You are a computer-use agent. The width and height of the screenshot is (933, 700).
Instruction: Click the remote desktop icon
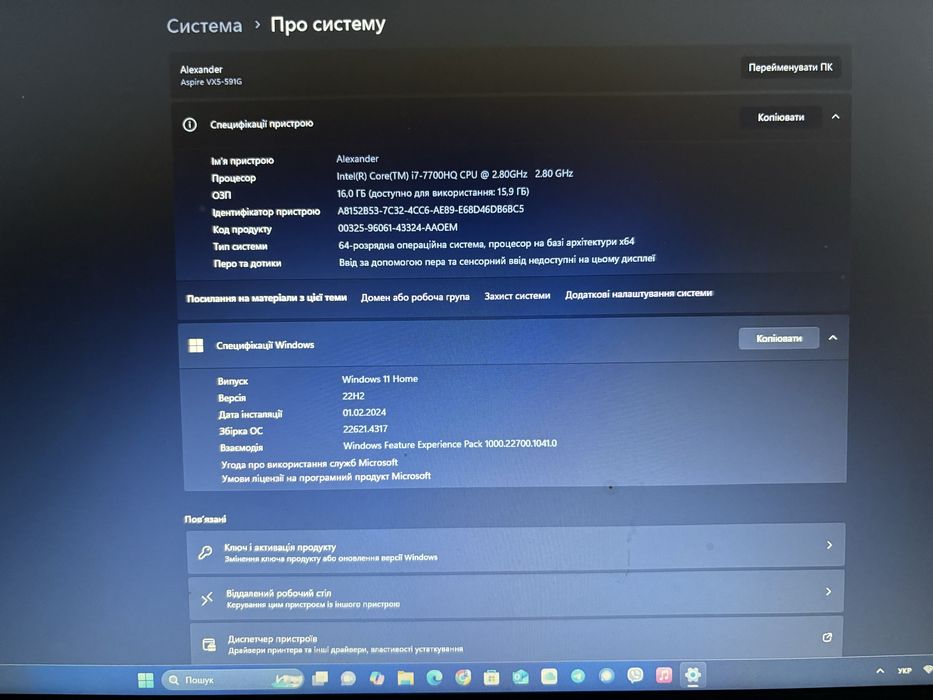206,599
